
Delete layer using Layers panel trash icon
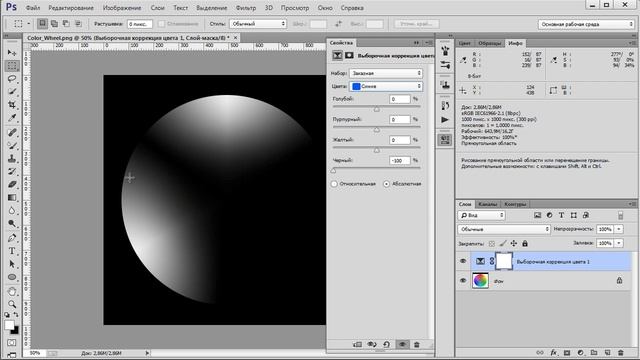point(621,353)
